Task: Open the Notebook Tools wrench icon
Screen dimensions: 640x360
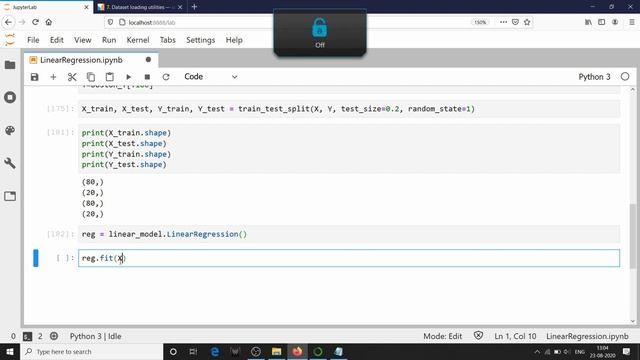Action: tap(10, 163)
